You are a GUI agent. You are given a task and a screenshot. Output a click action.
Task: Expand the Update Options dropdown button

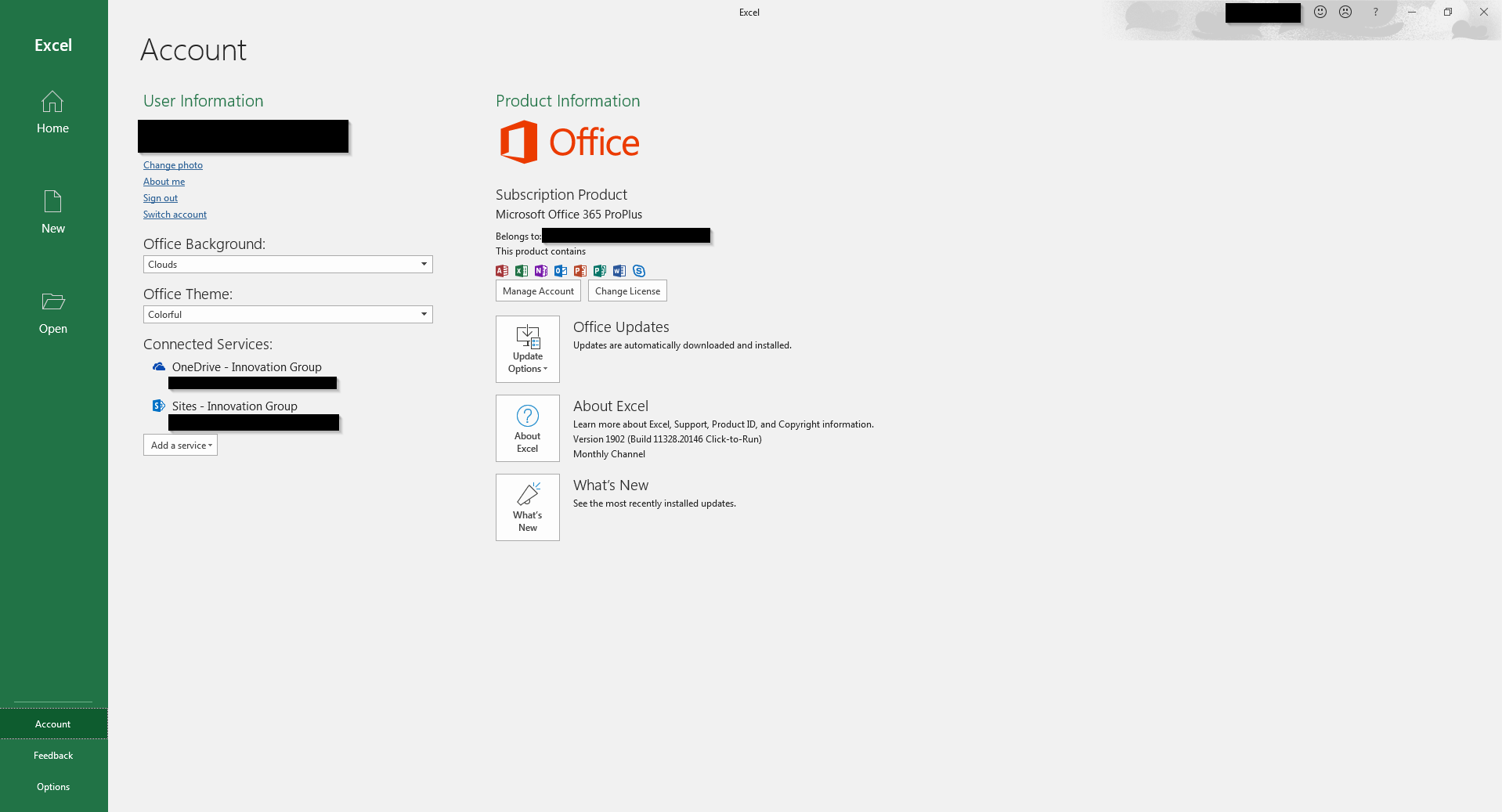(528, 349)
